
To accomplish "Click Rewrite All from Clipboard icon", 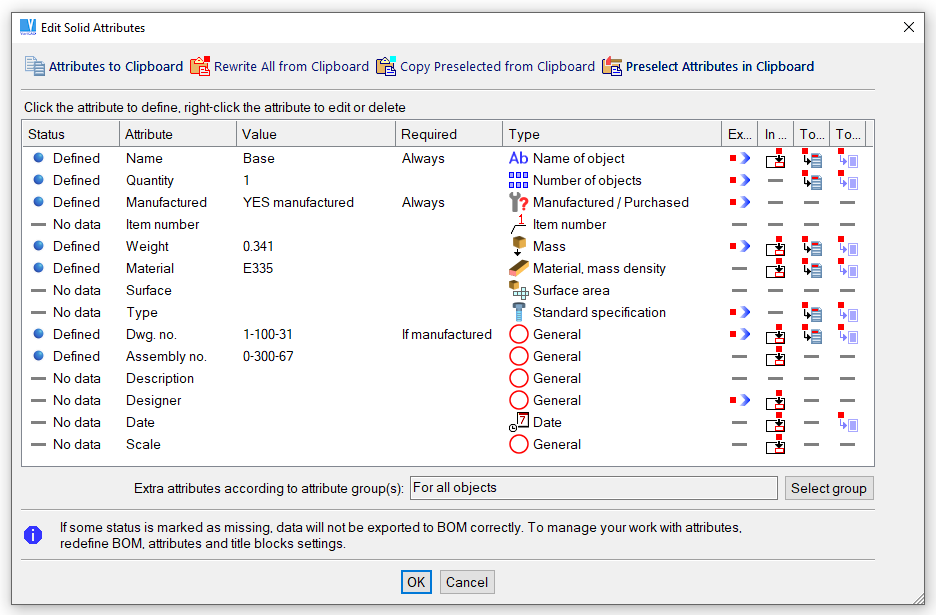I will [x=200, y=67].
